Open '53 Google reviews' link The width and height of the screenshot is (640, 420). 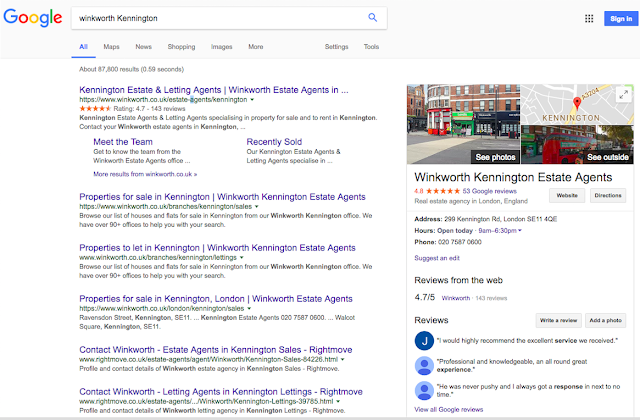pyautogui.click(x=489, y=191)
